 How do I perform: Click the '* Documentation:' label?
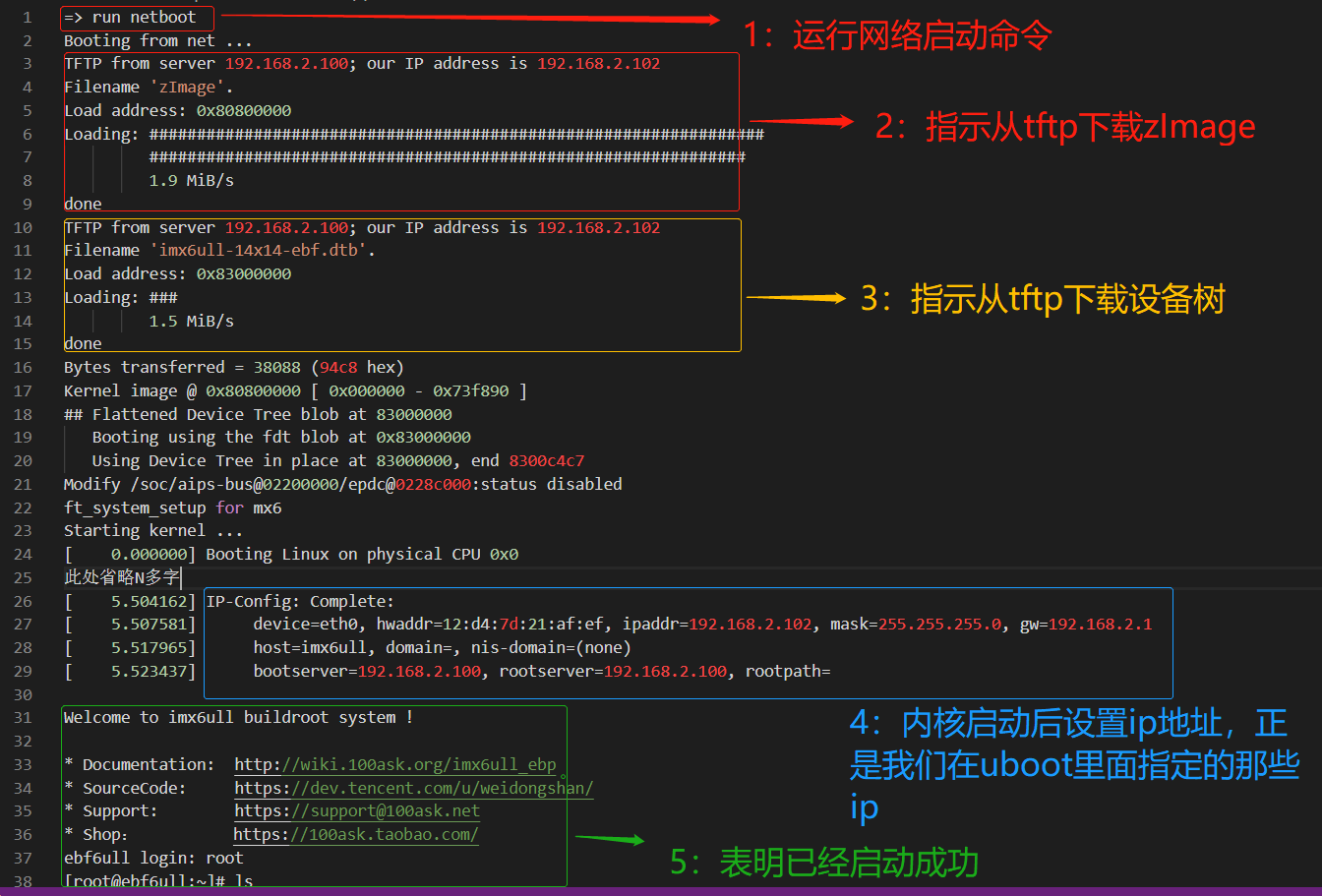(x=139, y=764)
